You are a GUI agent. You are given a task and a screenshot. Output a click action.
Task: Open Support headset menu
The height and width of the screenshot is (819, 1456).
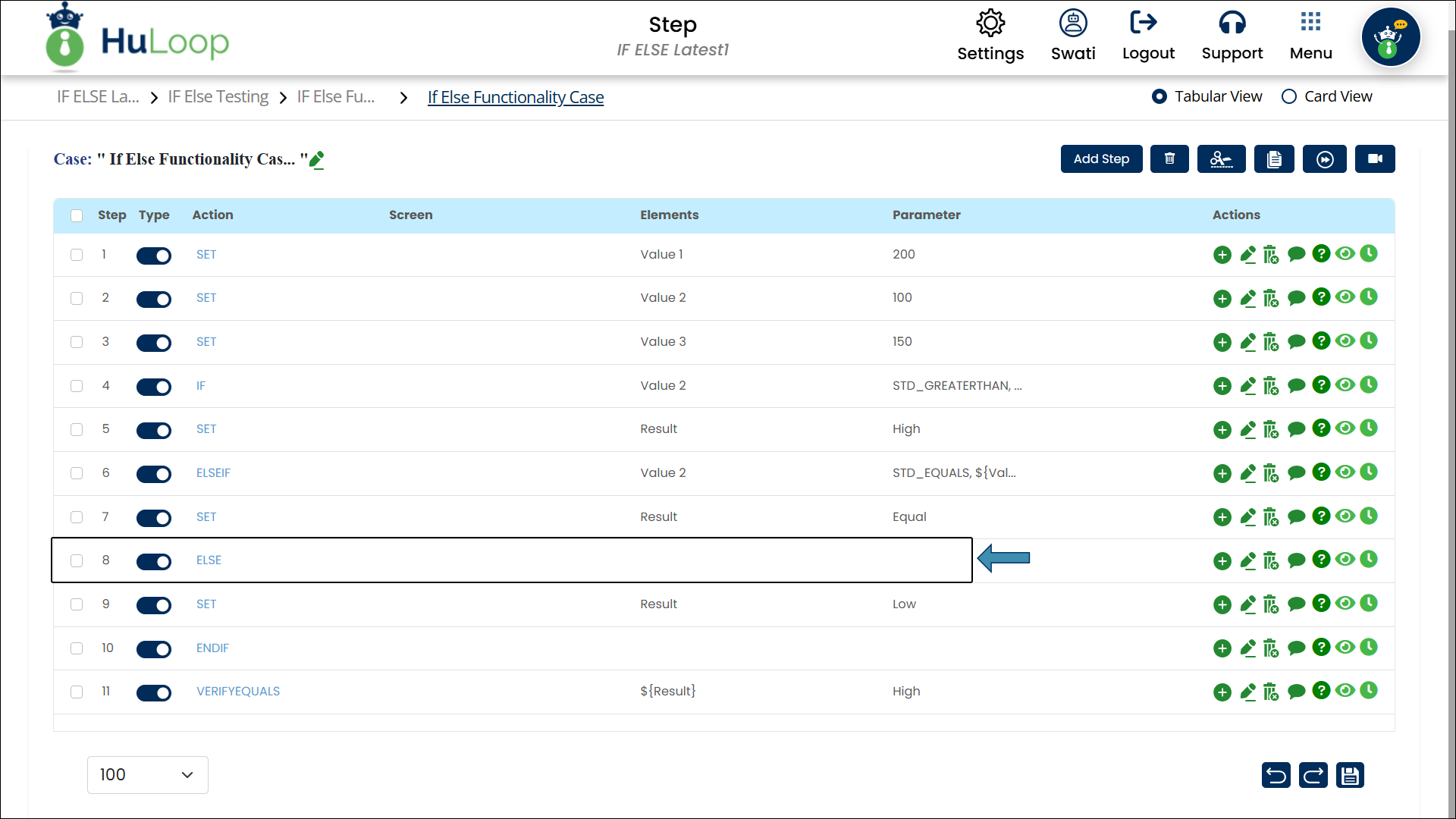click(1232, 36)
